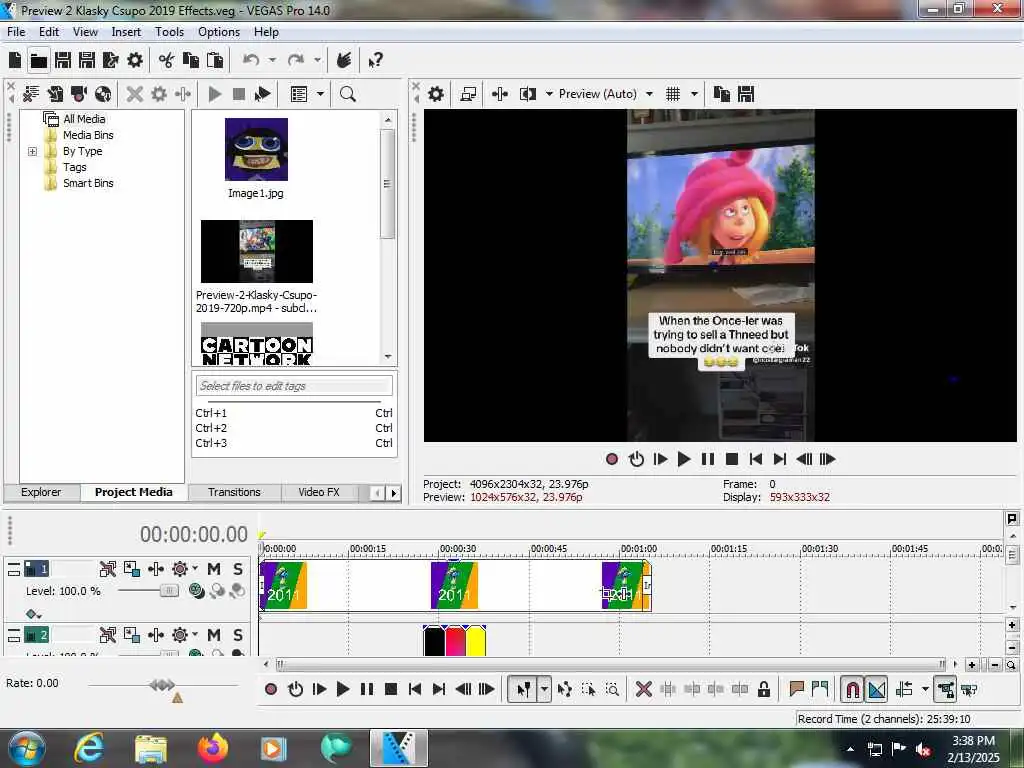Select Normal Edit Tool in timeline toolbar

pyautogui.click(x=523, y=689)
